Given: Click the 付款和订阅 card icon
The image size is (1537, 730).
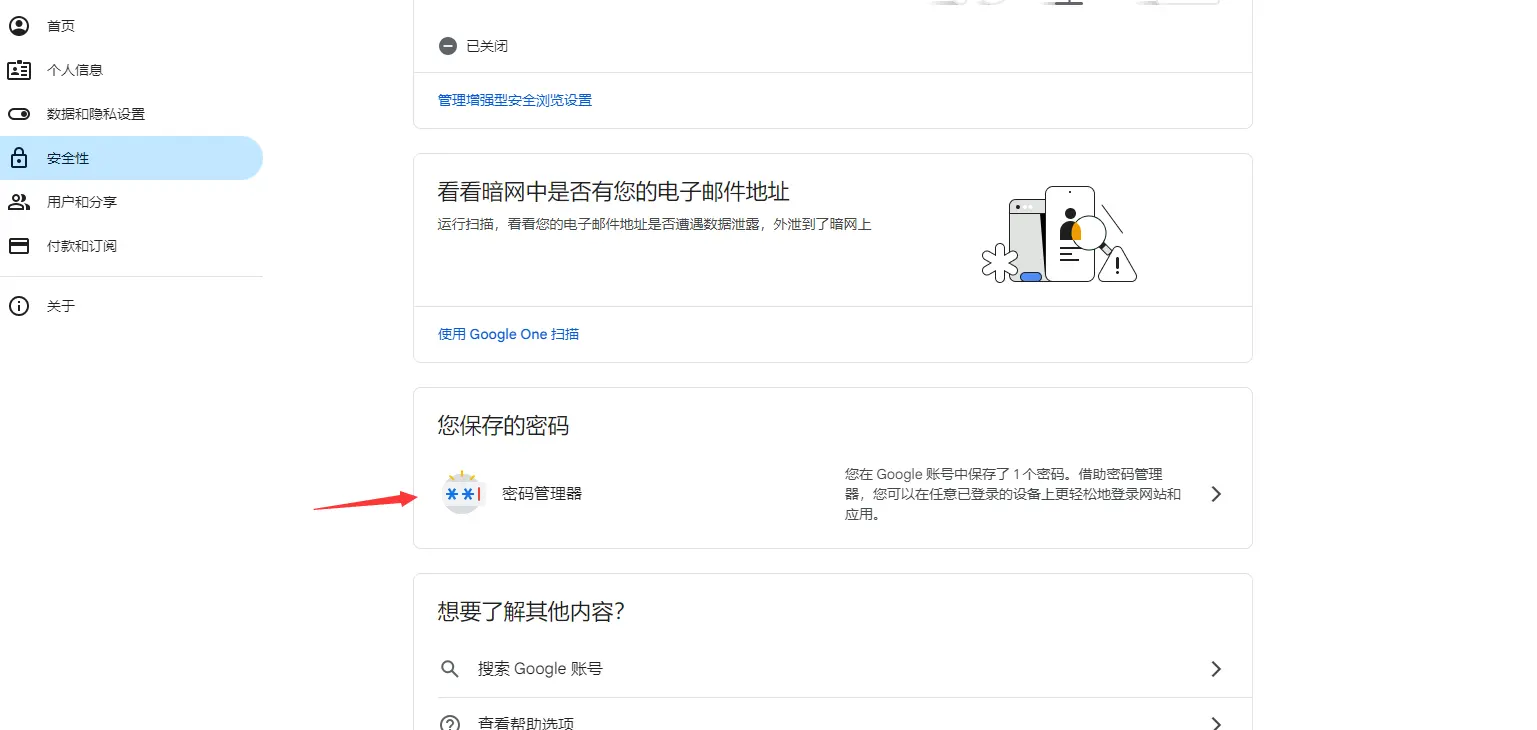Looking at the screenshot, I should pos(19,246).
